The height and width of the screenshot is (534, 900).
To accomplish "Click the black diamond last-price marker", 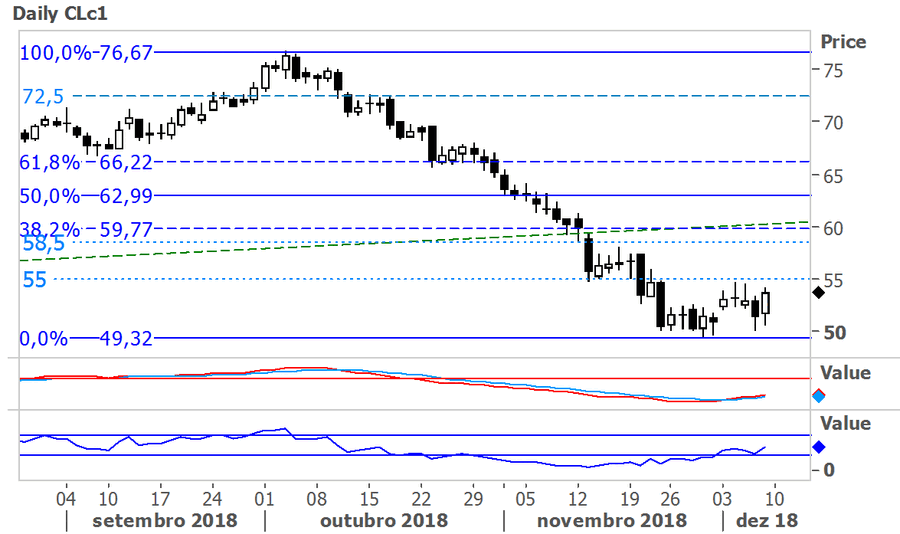I will 817,292.
